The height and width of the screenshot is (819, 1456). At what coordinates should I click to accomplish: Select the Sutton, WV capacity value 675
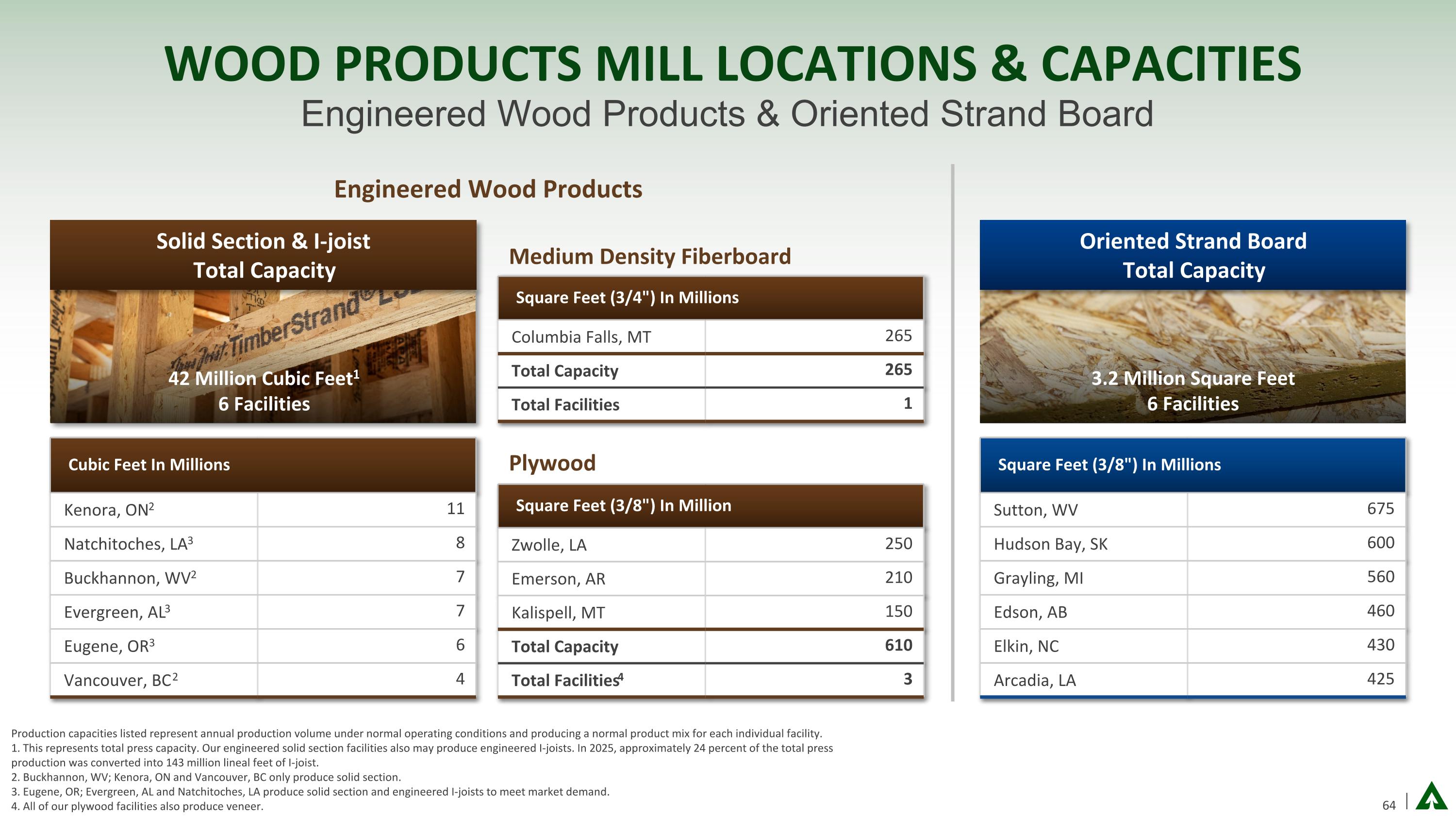point(1380,509)
